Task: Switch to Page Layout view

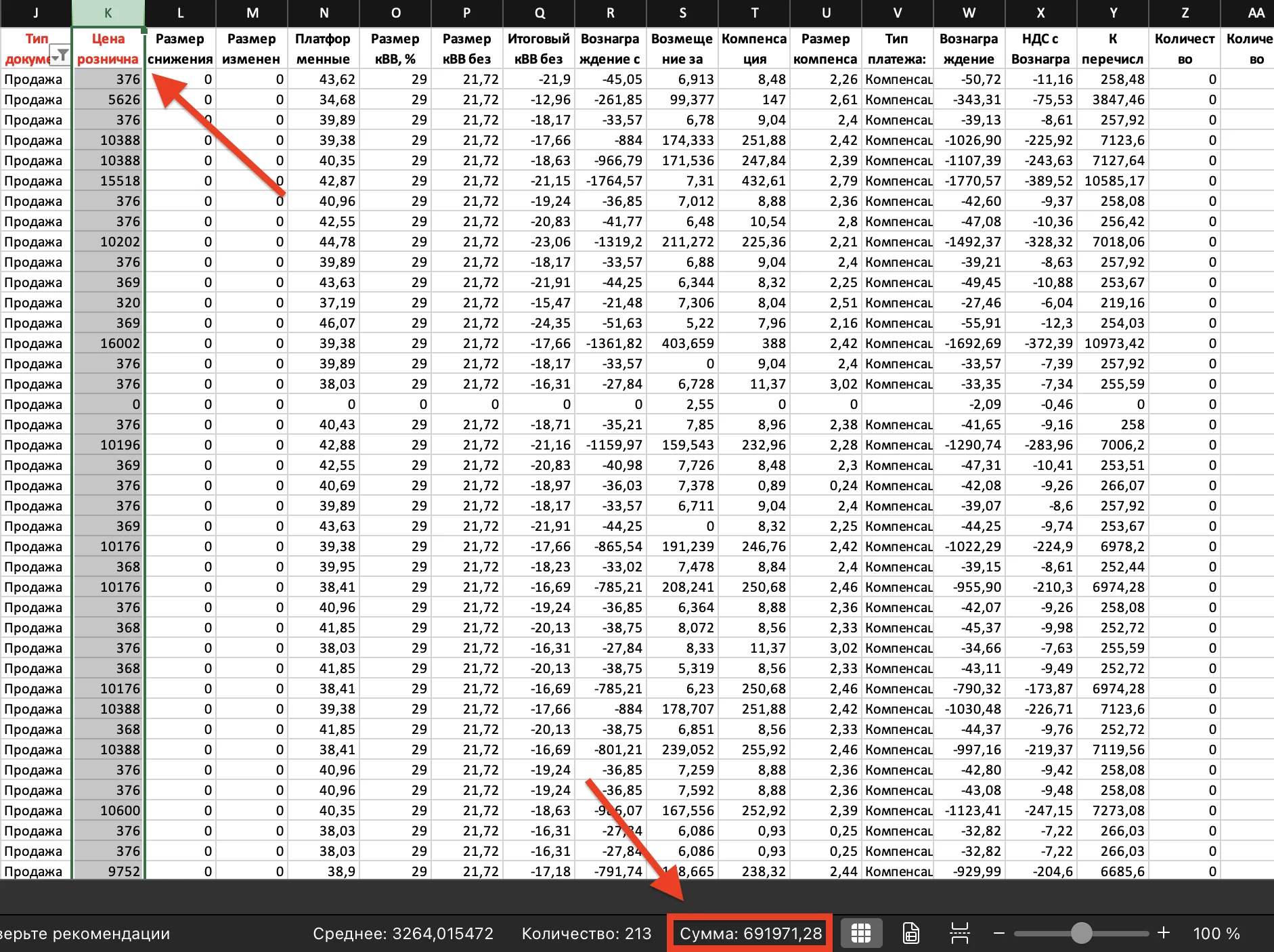Action: pyautogui.click(x=911, y=933)
